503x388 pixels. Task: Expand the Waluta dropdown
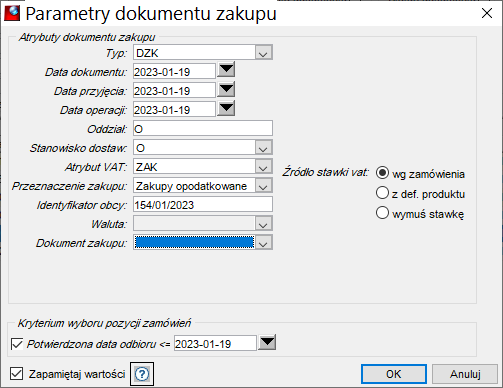263,224
